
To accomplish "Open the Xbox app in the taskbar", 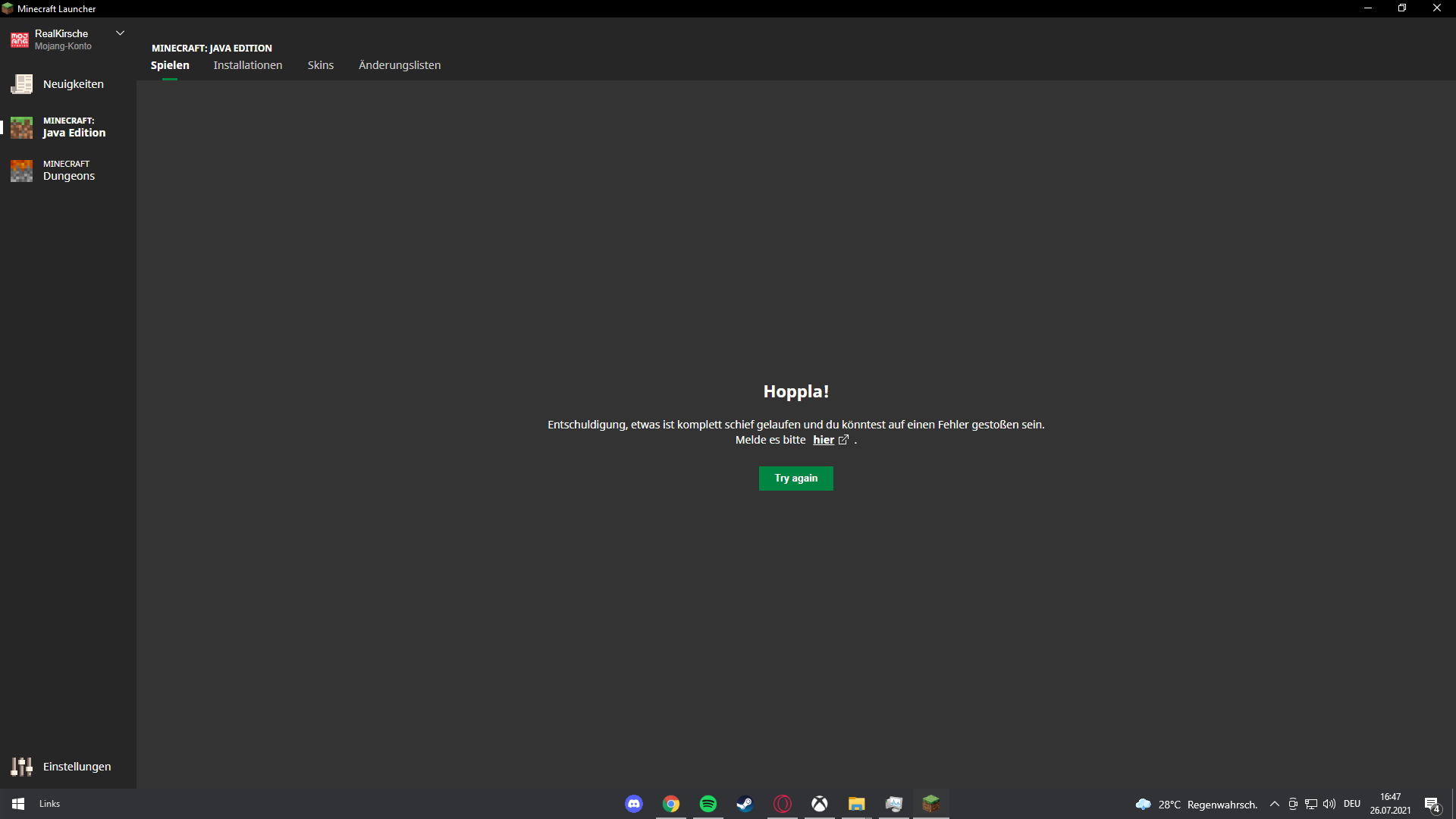I will coord(819,804).
